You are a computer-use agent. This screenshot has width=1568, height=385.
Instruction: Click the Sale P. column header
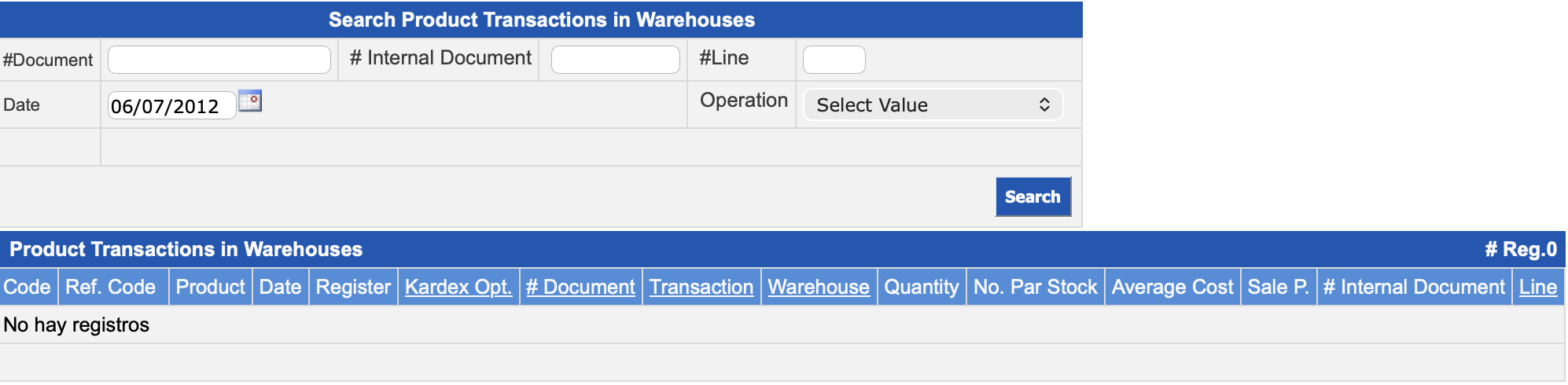pyautogui.click(x=1279, y=288)
